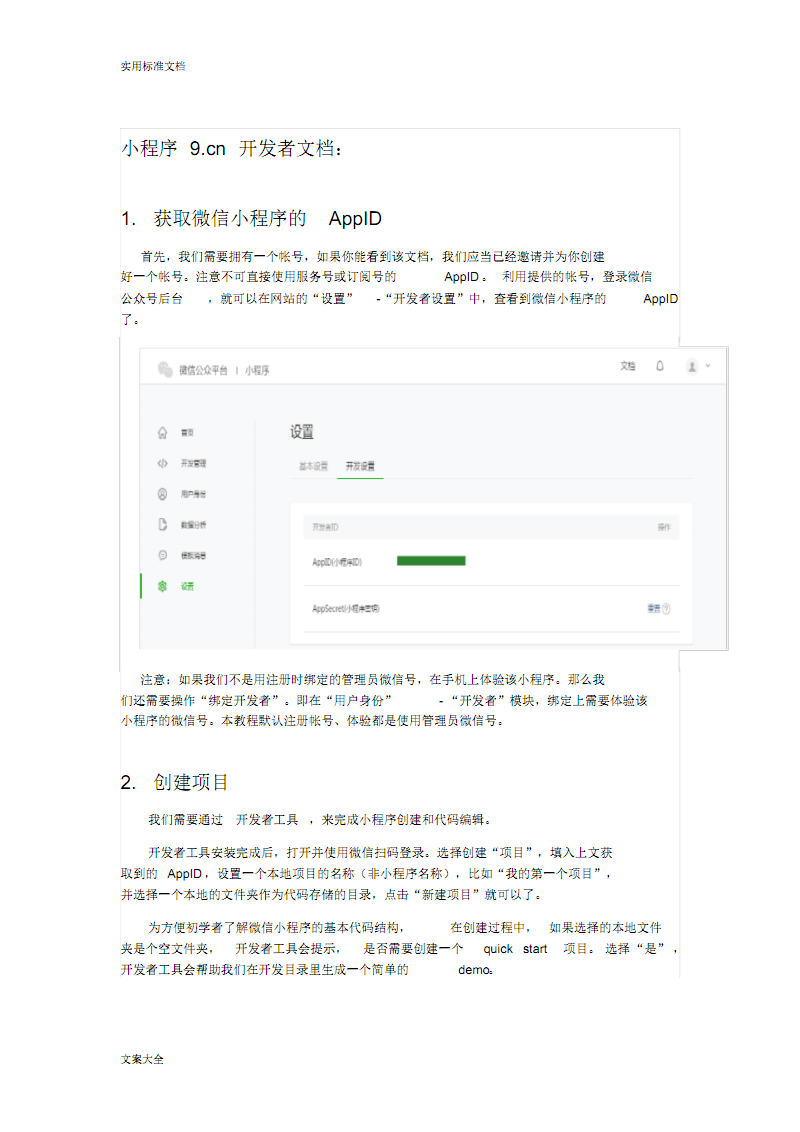Click the user avatar icon
The width and height of the screenshot is (800, 1132).
click(692, 367)
